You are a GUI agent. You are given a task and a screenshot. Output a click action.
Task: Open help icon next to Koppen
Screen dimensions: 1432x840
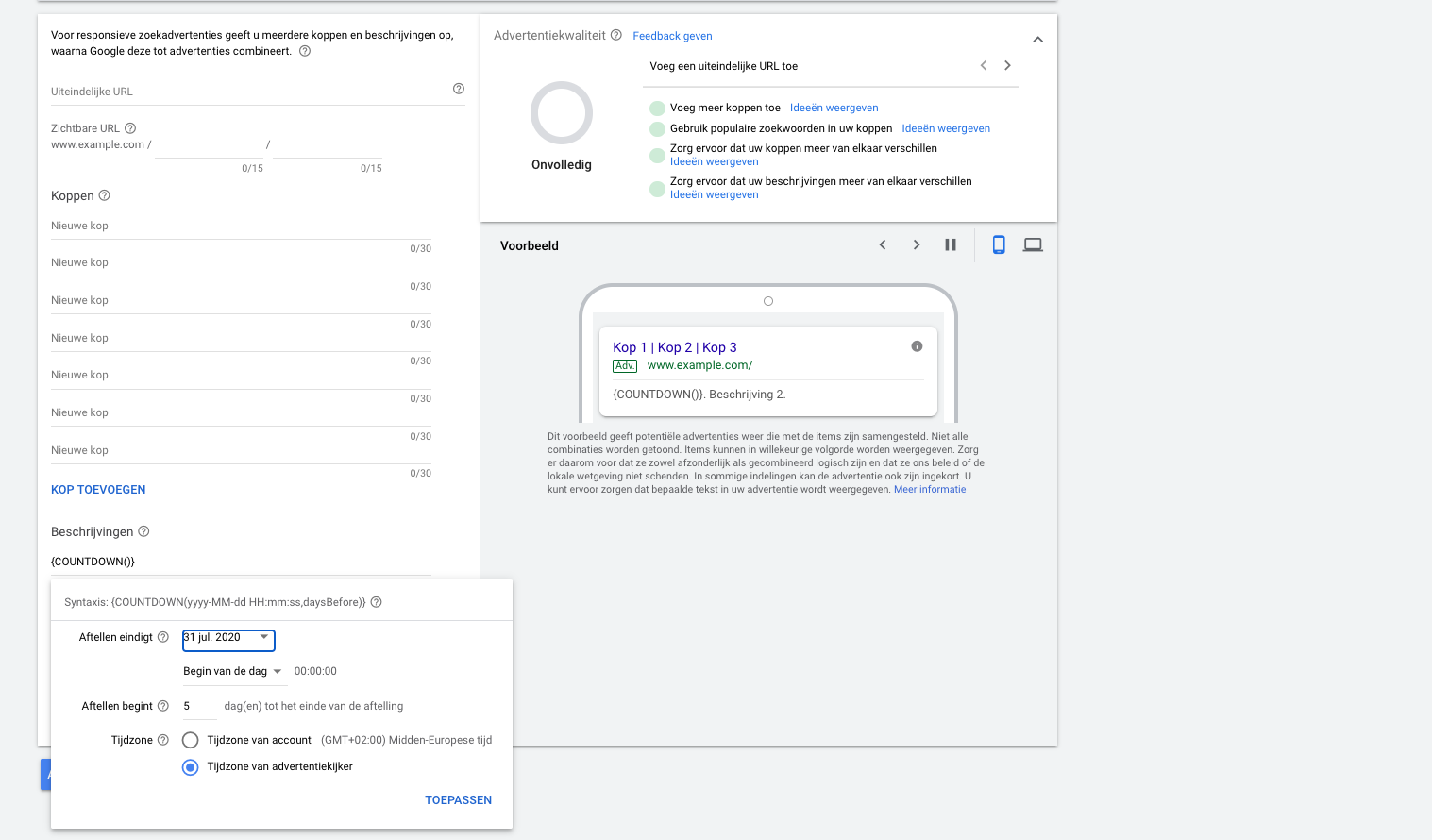[x=105, y=195]
